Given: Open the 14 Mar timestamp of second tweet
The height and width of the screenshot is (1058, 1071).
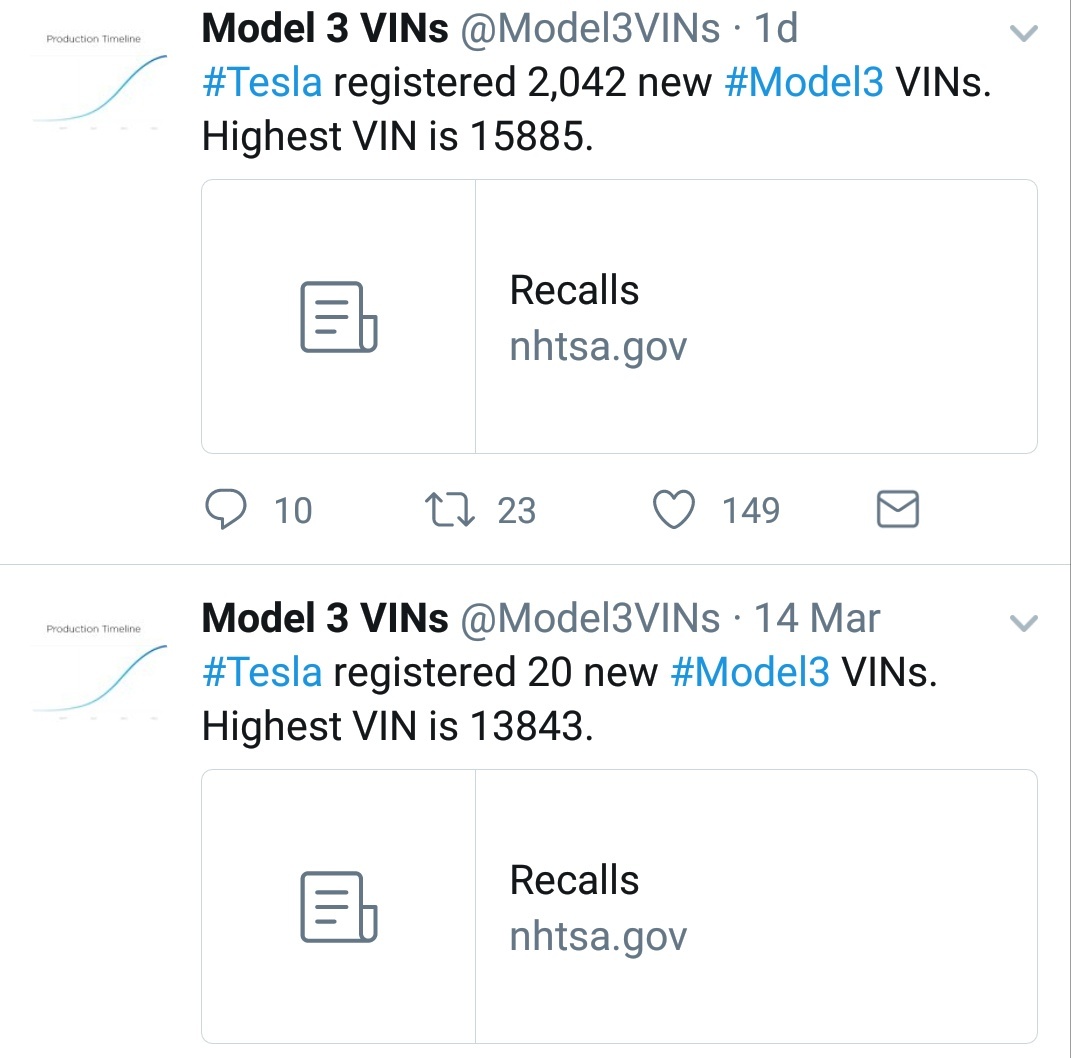Looking at the screenshot, I should 816,619.
